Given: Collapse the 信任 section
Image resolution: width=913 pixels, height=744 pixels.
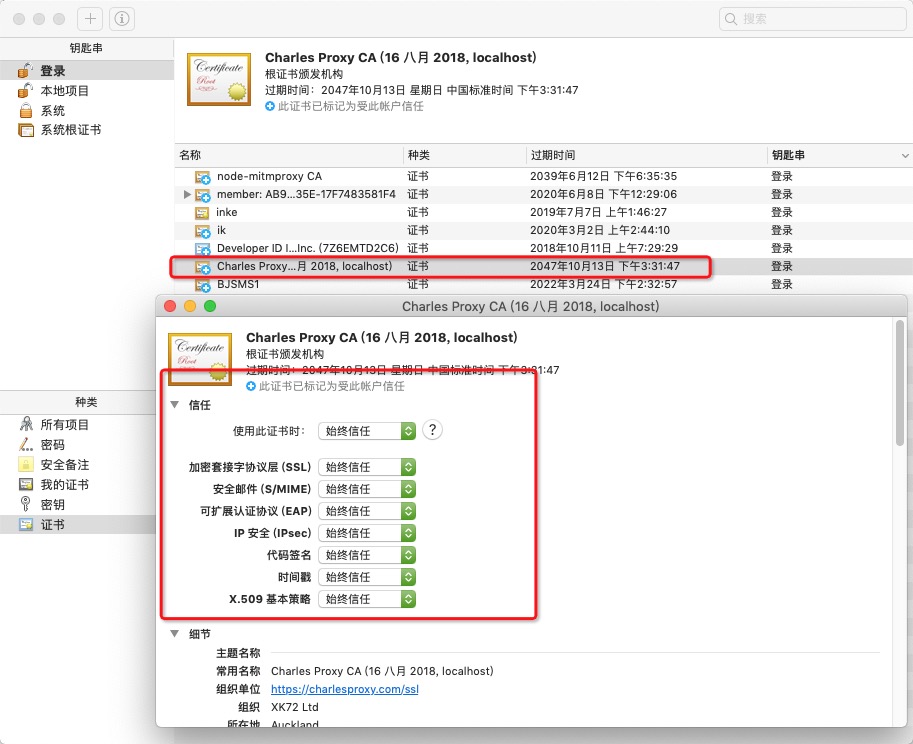Looking at the screenshot, I should pyautogui.click(x=175, y=404).
